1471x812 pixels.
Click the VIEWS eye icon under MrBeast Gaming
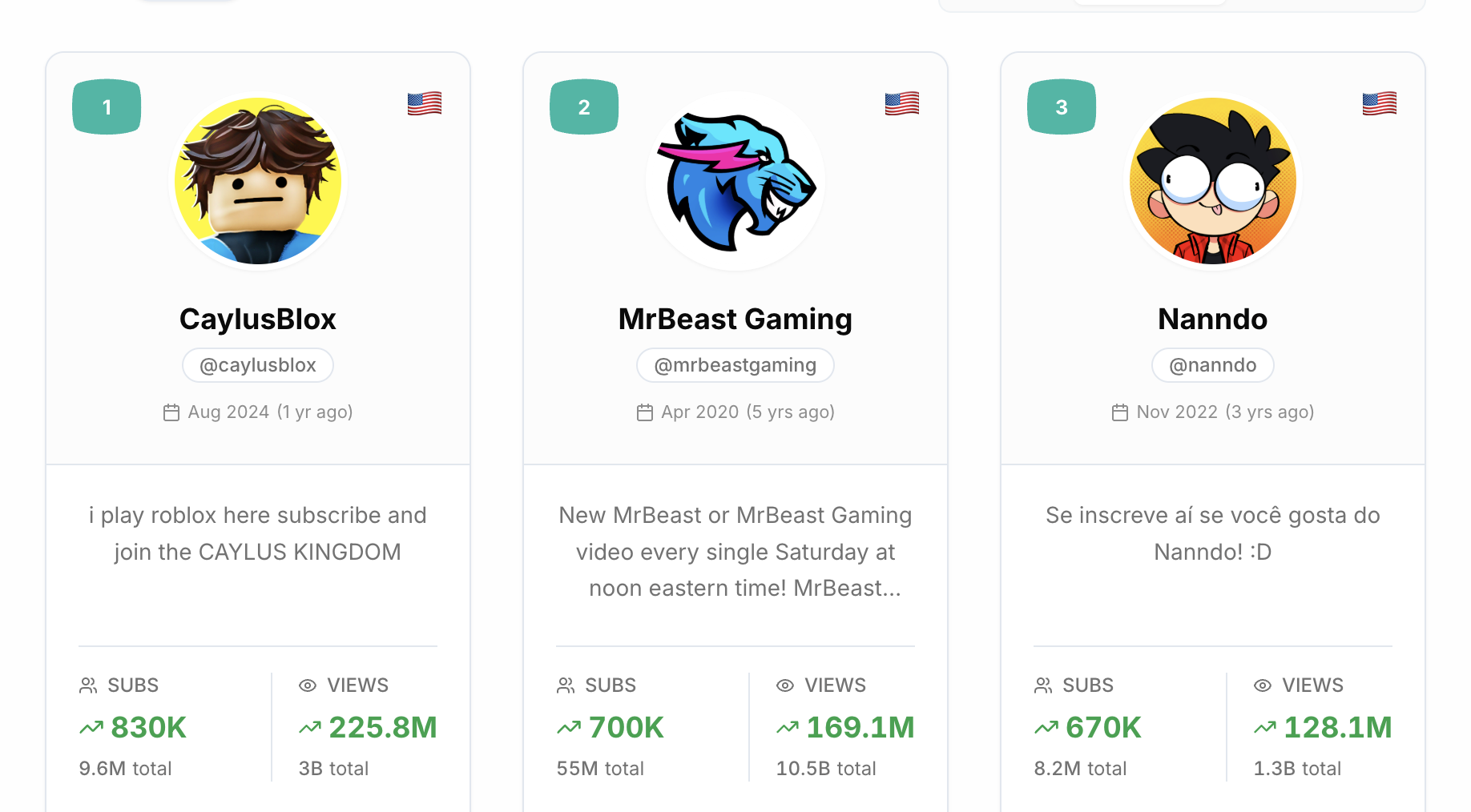[x=784, y=685]
